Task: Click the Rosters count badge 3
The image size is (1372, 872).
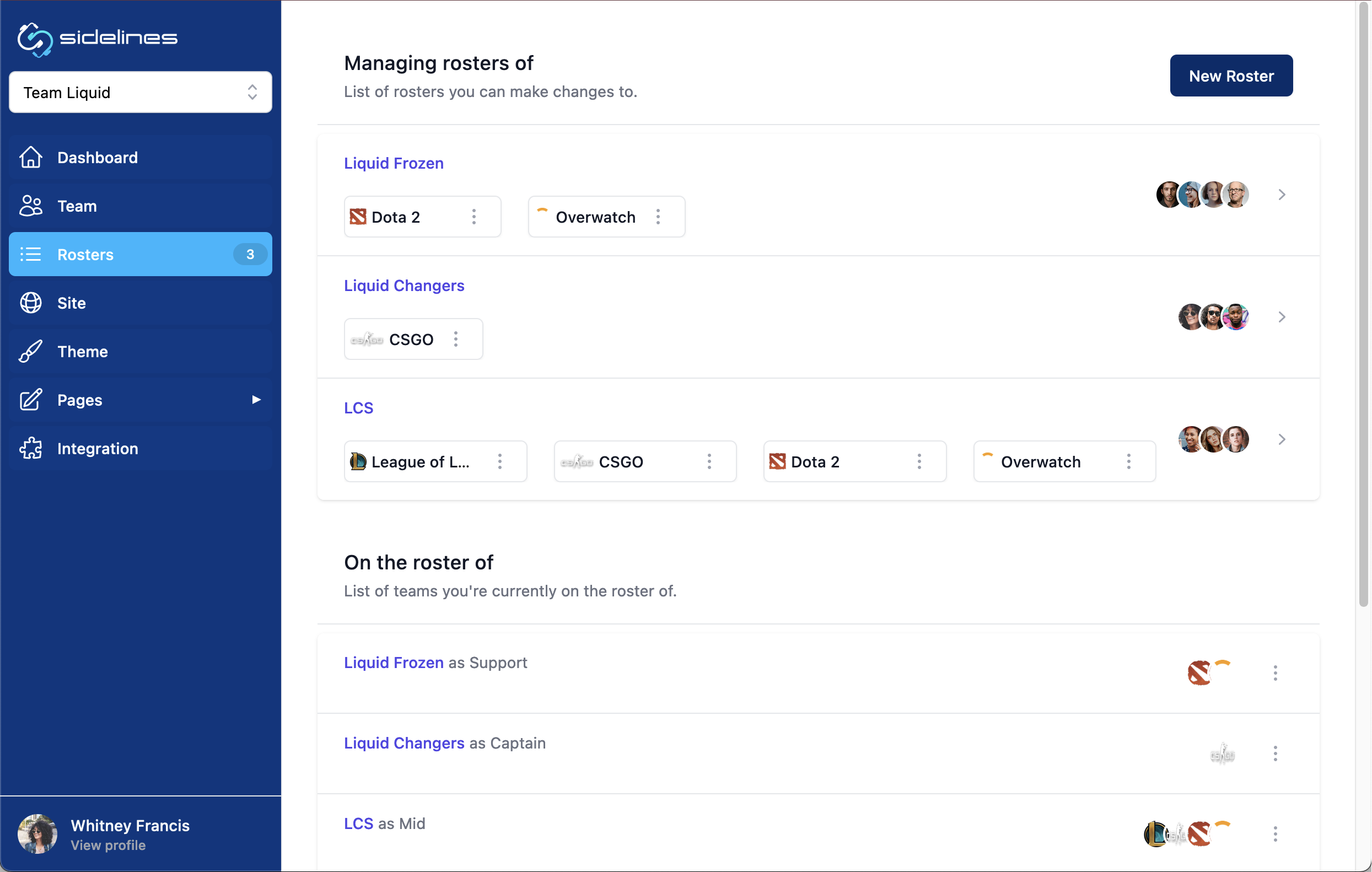Action: (250, 255)
